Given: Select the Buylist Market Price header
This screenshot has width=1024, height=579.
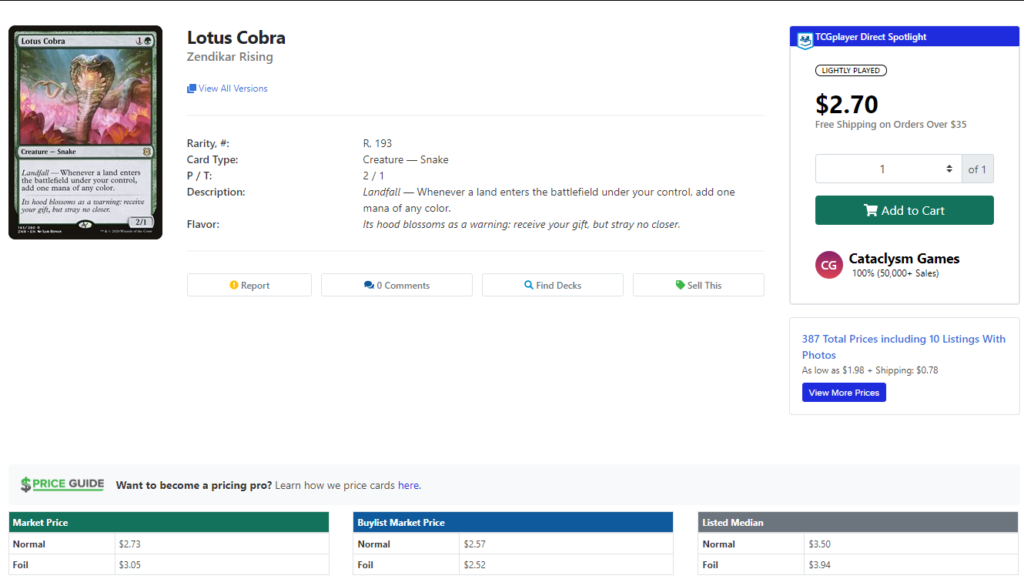Looking at the screenshot, I should pyautogui.click(x=513, y=522).
